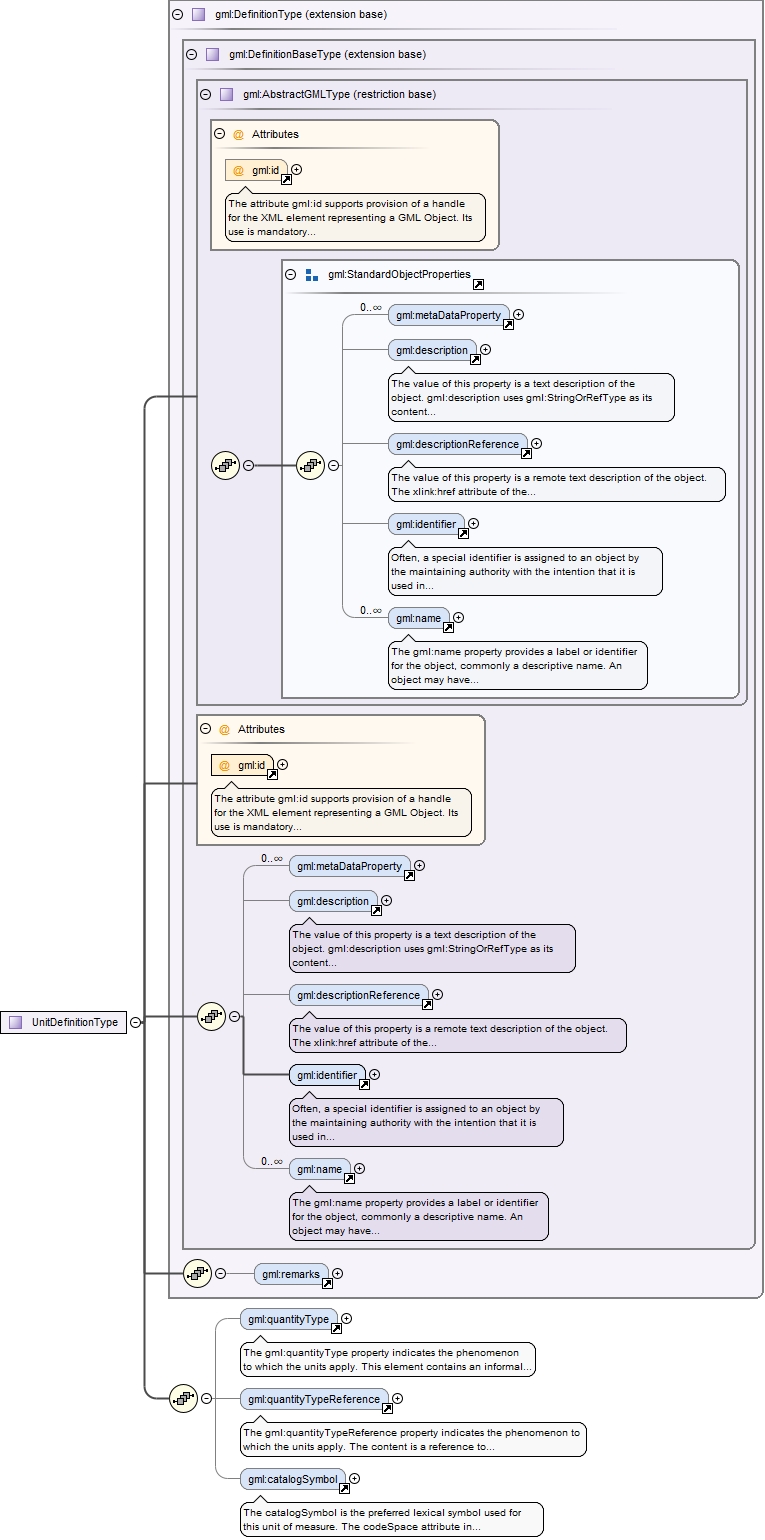Click the purple type icon in UnitDefinitionType box

(x=15, y=1022)
